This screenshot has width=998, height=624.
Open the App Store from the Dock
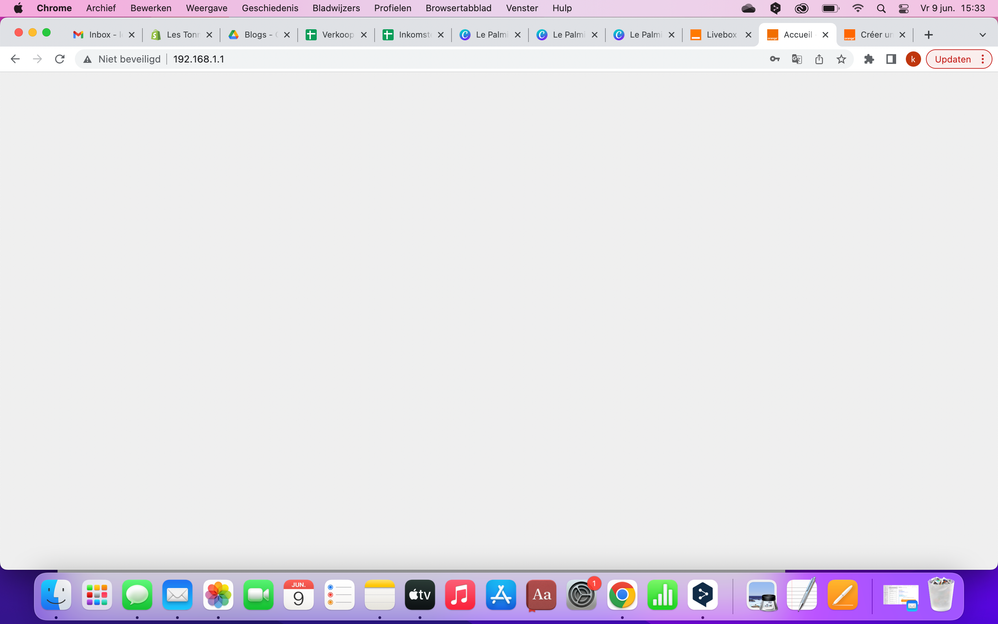(x=501, y=595)
